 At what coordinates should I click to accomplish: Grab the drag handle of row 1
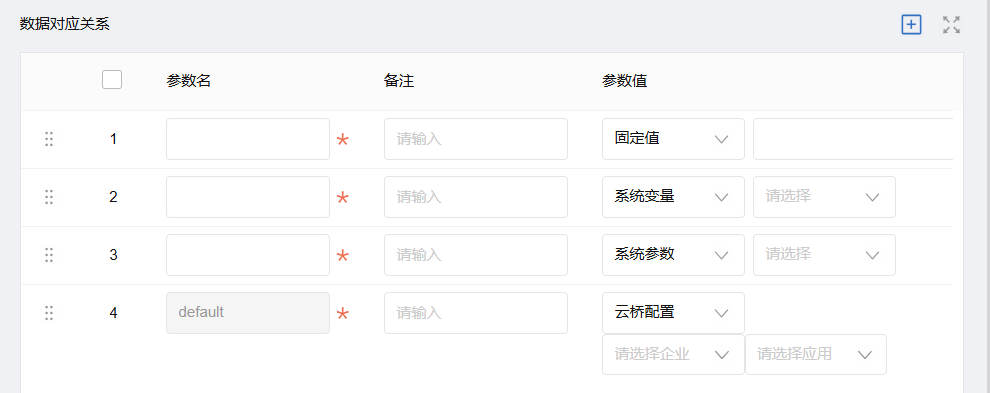[49, 139]
